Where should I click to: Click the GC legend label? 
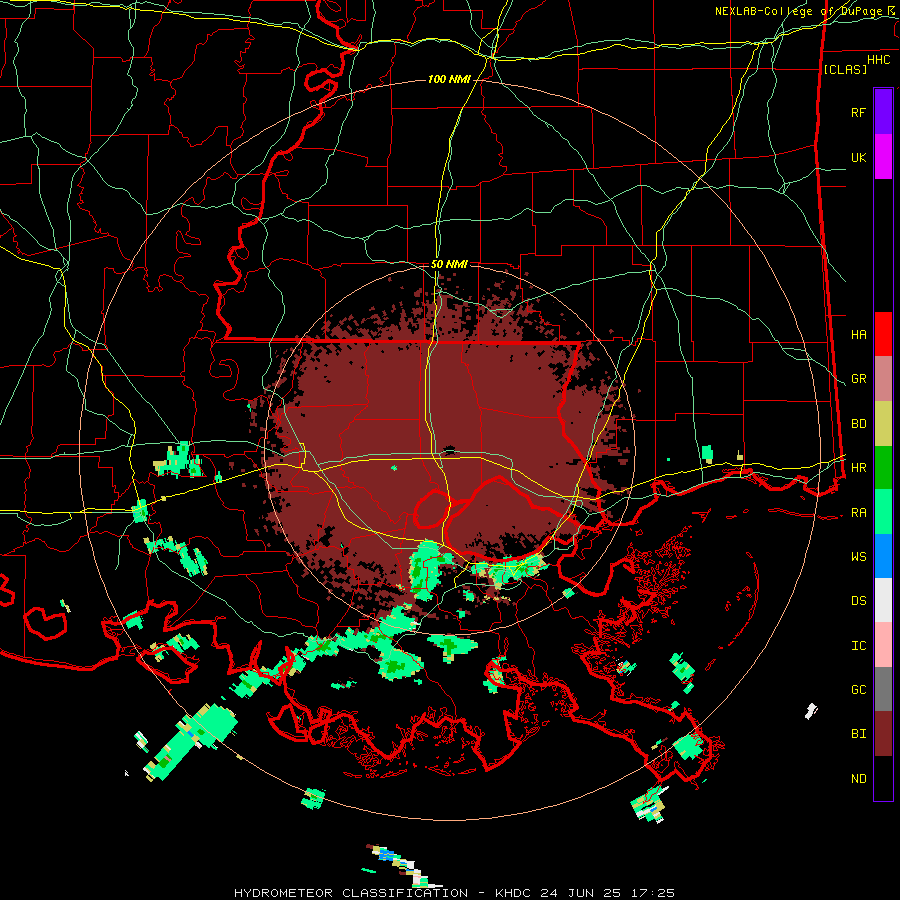(x=858, y=690)
